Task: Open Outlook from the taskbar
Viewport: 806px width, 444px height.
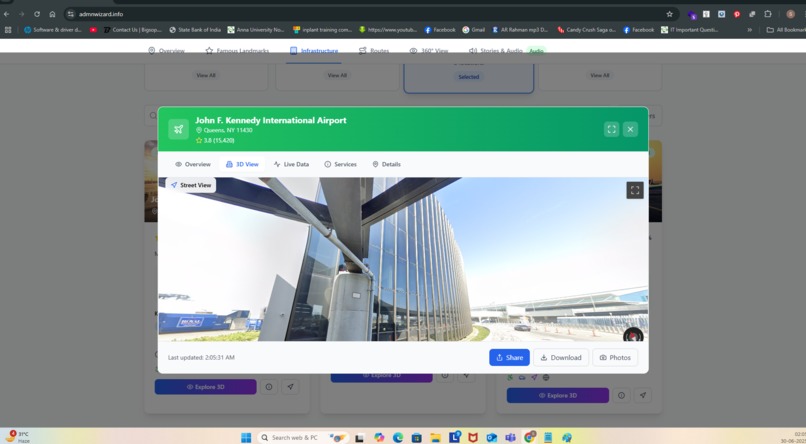Action: [x=491, y=437]
